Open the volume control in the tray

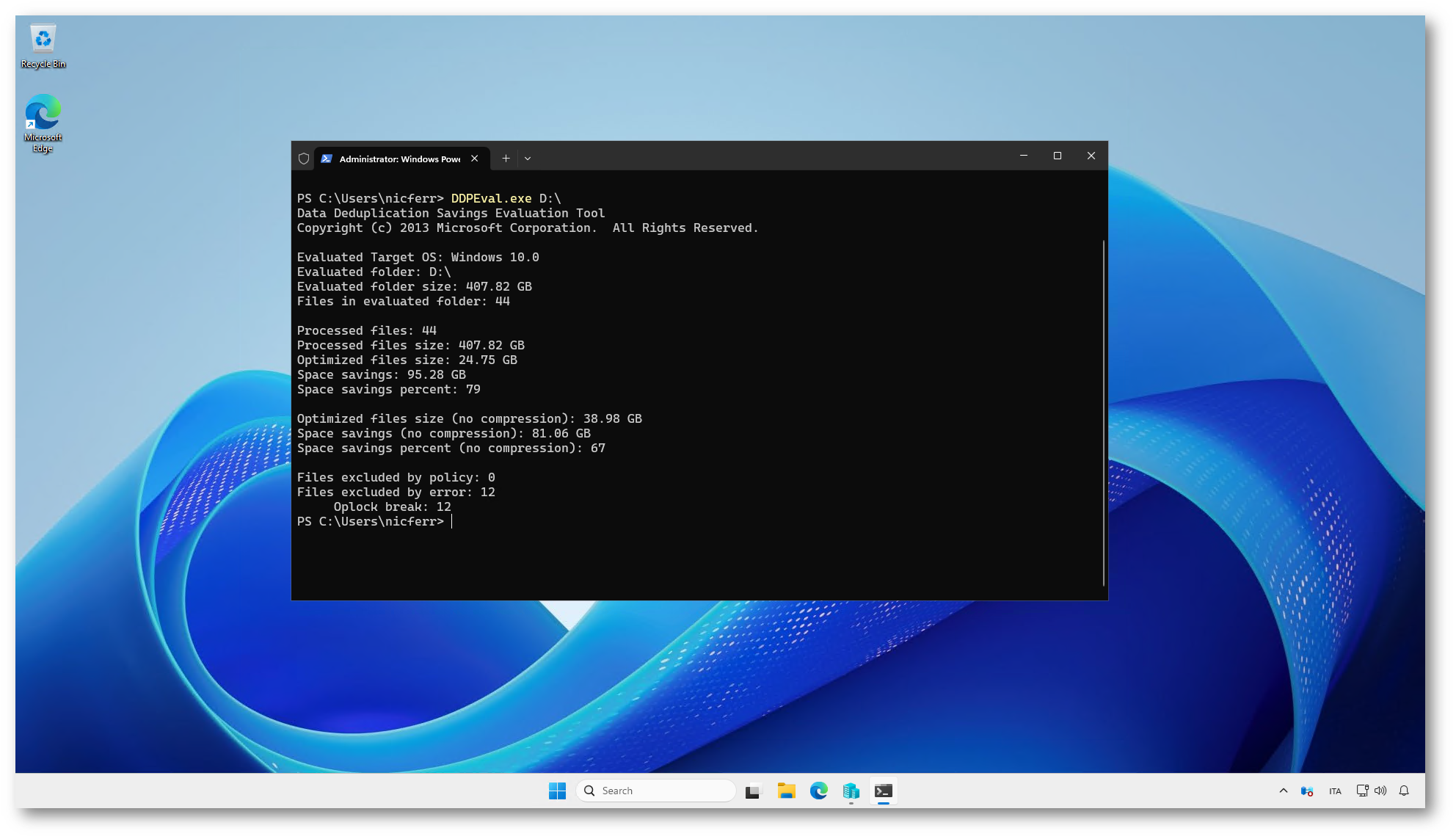coord(1380,791)
